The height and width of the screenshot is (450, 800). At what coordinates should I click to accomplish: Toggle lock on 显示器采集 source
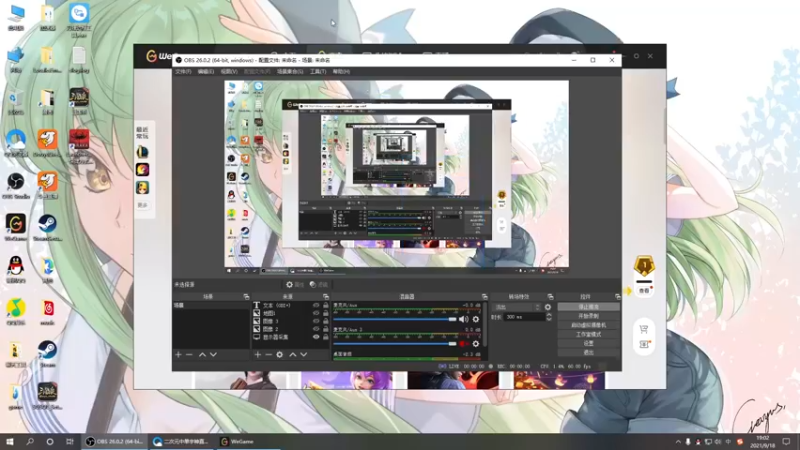326,337
